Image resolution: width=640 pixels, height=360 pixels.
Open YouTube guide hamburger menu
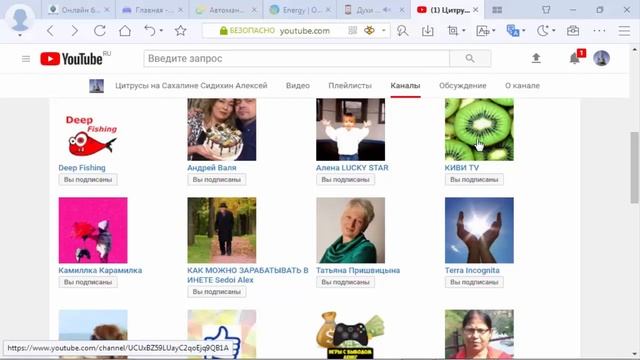pyautogui.click(x=26, y=59)
